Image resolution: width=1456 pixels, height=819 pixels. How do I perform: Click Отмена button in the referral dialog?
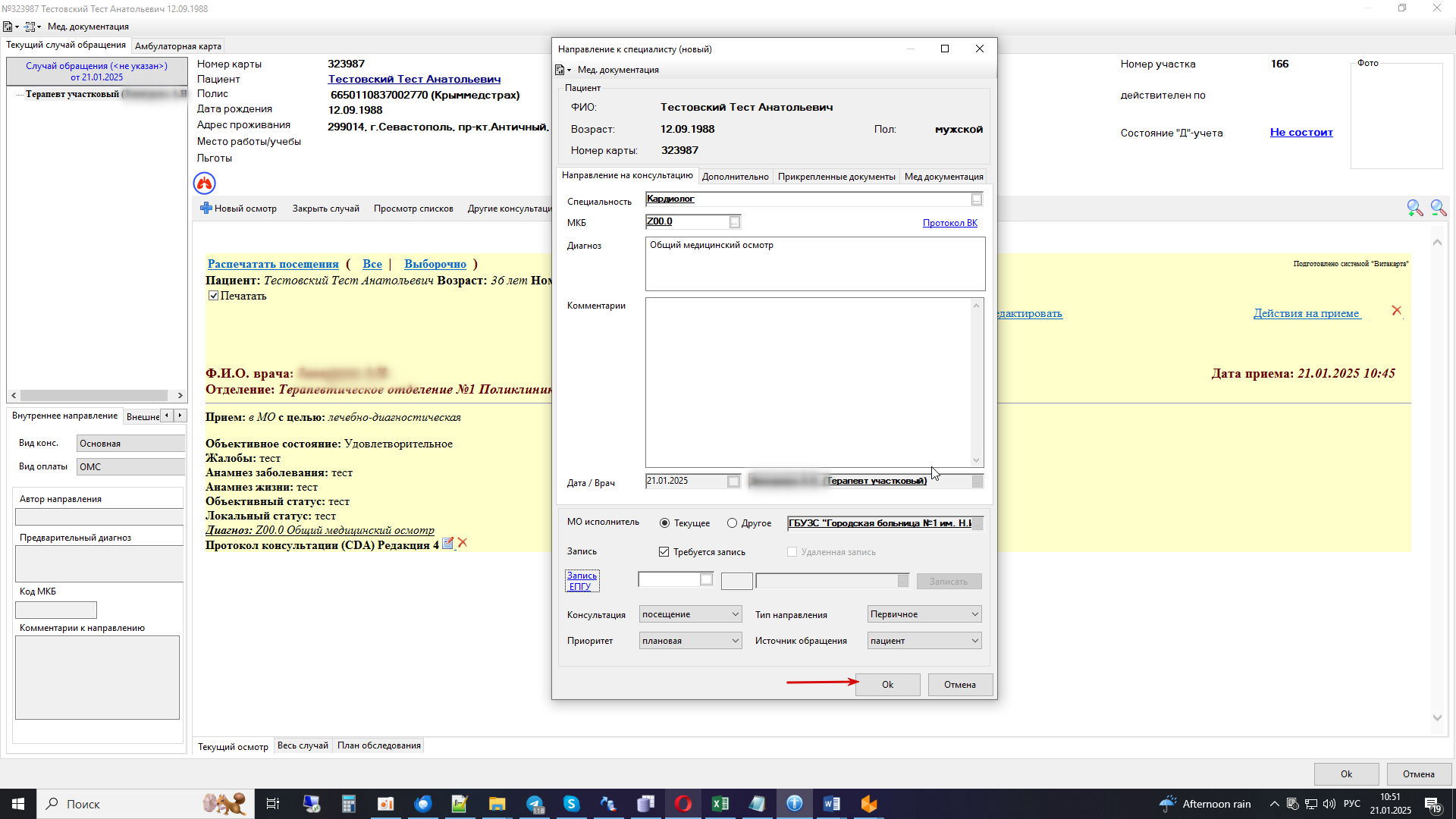(959, 685)
